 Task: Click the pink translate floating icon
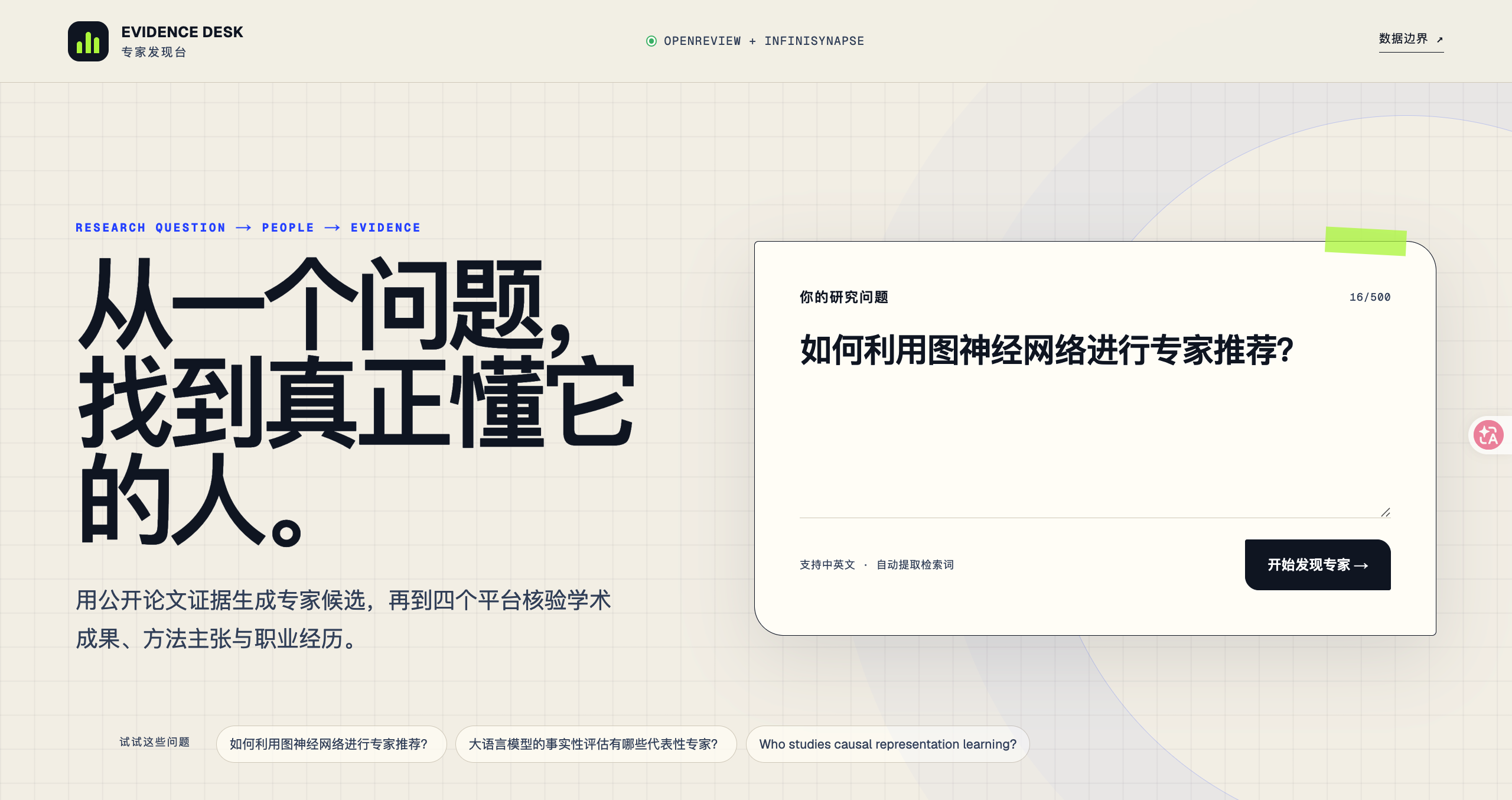1488,435
